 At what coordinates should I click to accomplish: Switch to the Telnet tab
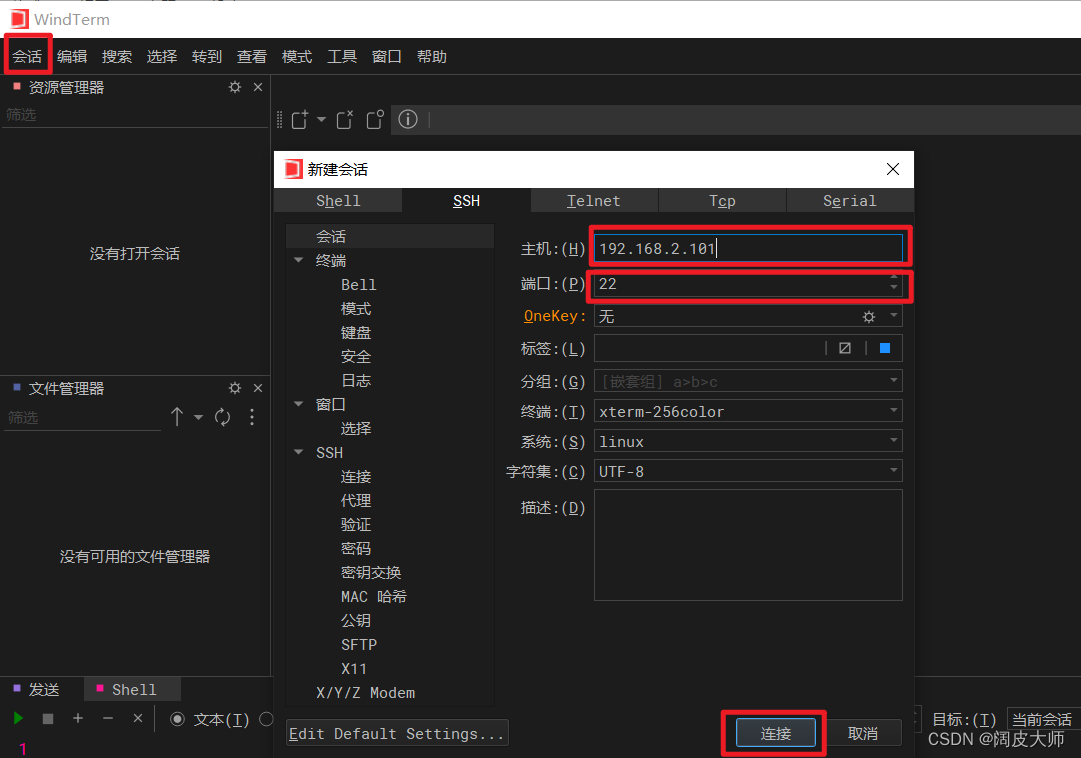coord(594,201)
